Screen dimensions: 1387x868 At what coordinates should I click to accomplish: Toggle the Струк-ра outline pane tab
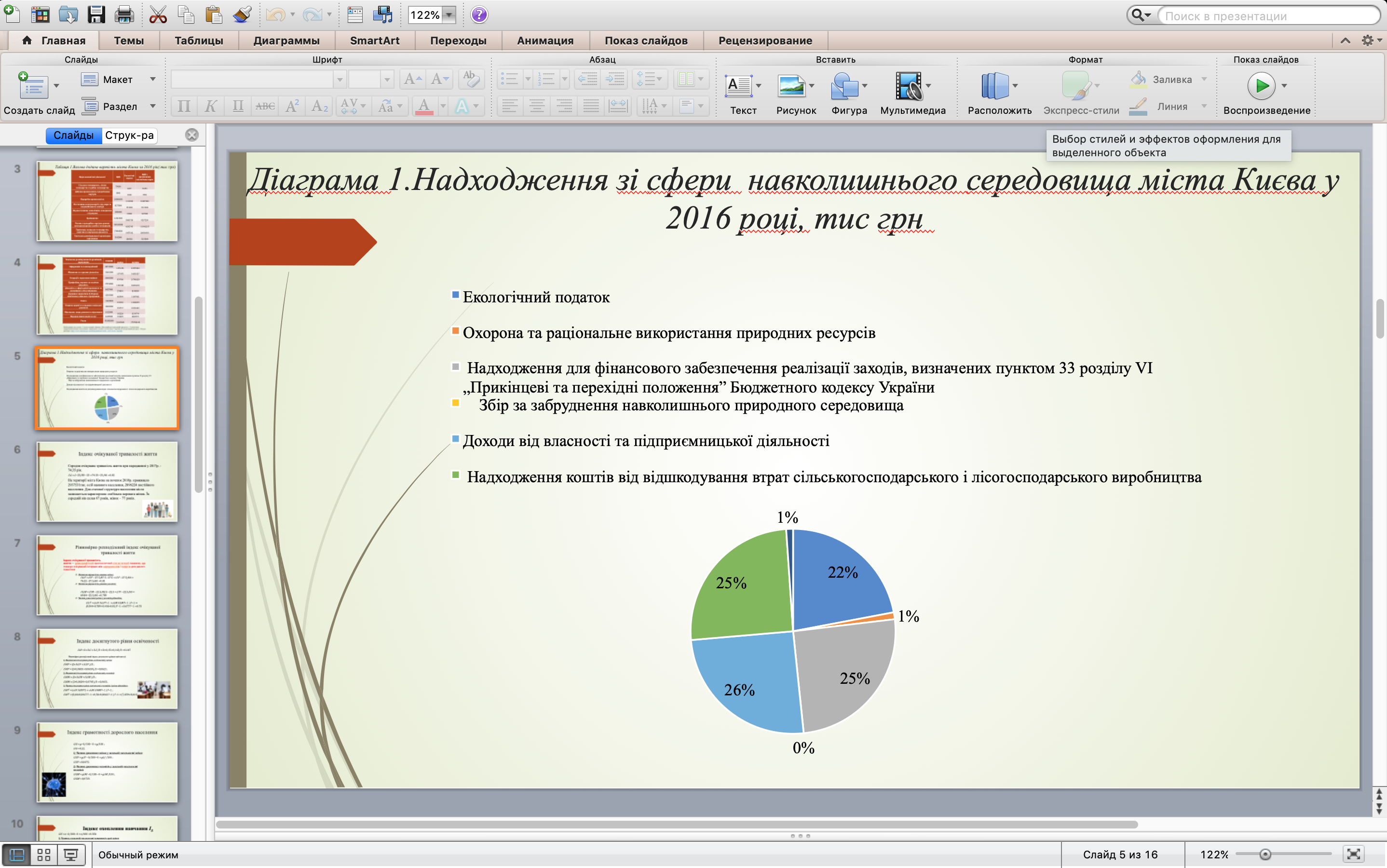[129, 136]
